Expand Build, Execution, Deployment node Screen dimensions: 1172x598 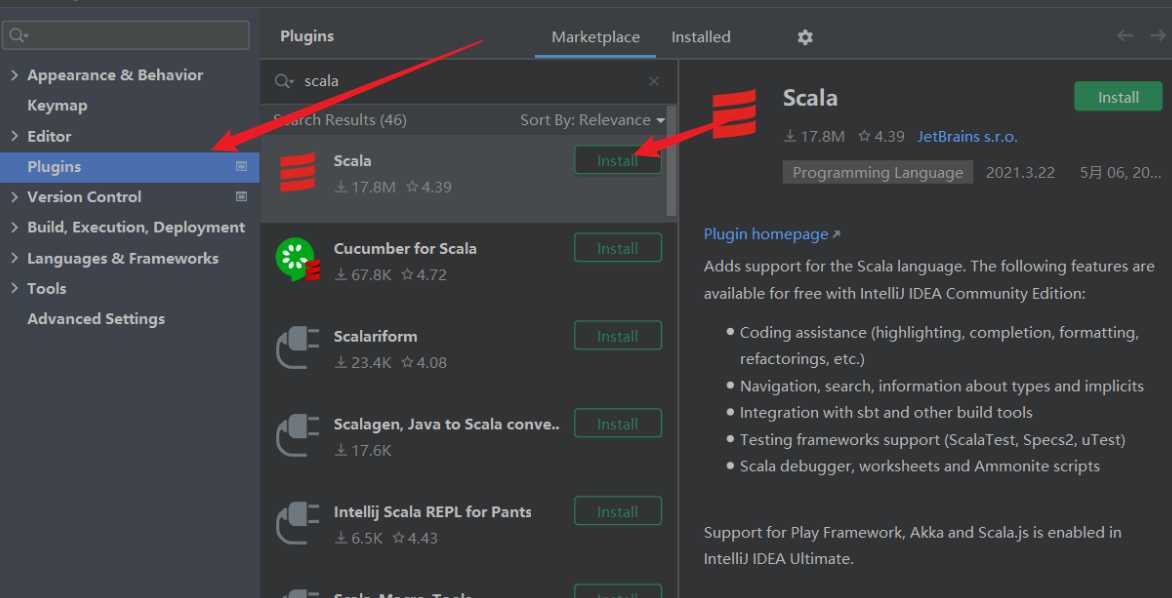14,227
